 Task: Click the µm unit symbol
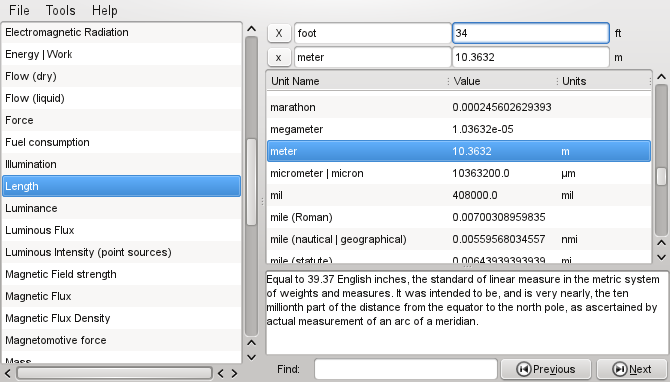pyautogui.click(x=568, y=173)
